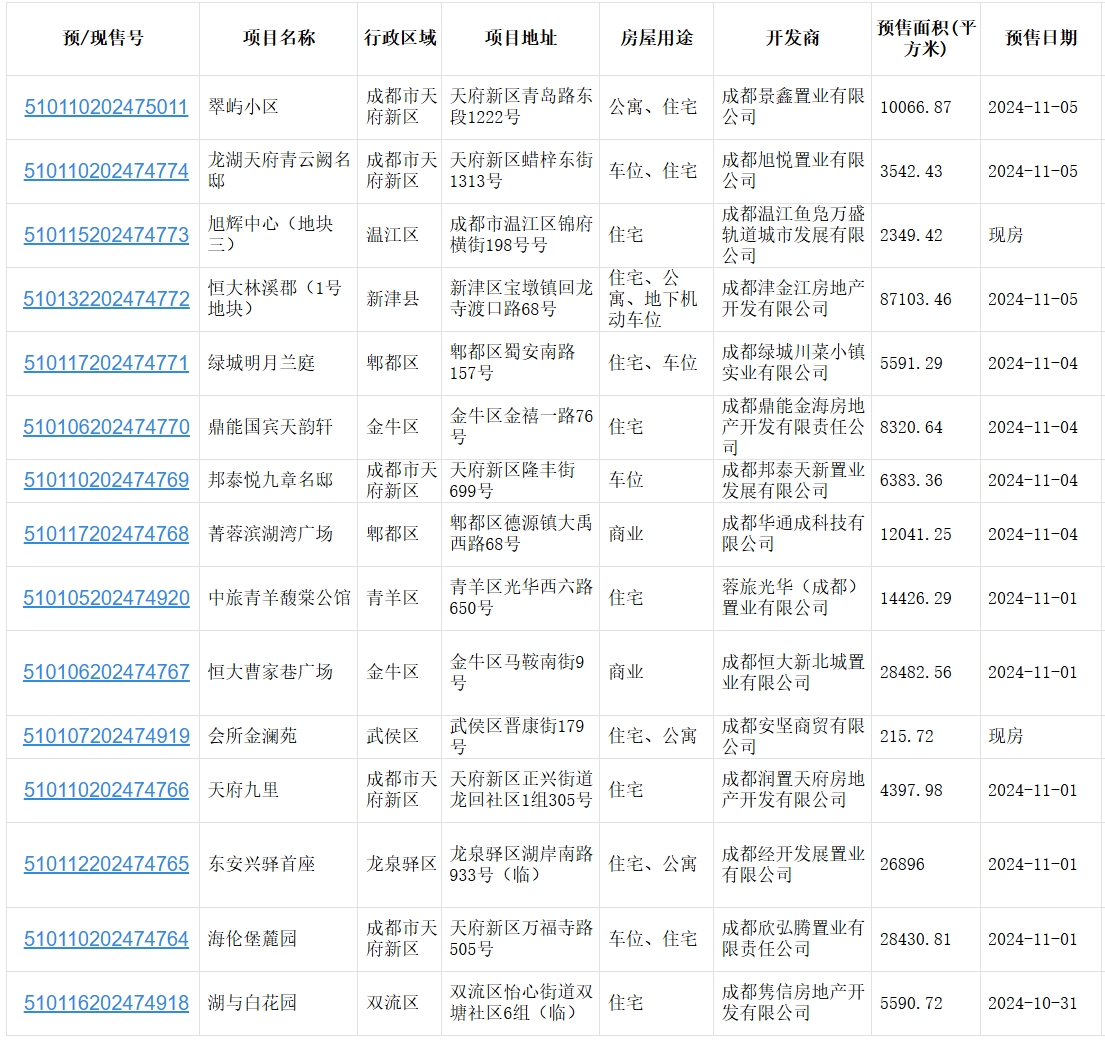Viewport: 1105px width, 1041px height.
Task: Select project name 恒大曹家巷广场
Action: tap(270, 672)
